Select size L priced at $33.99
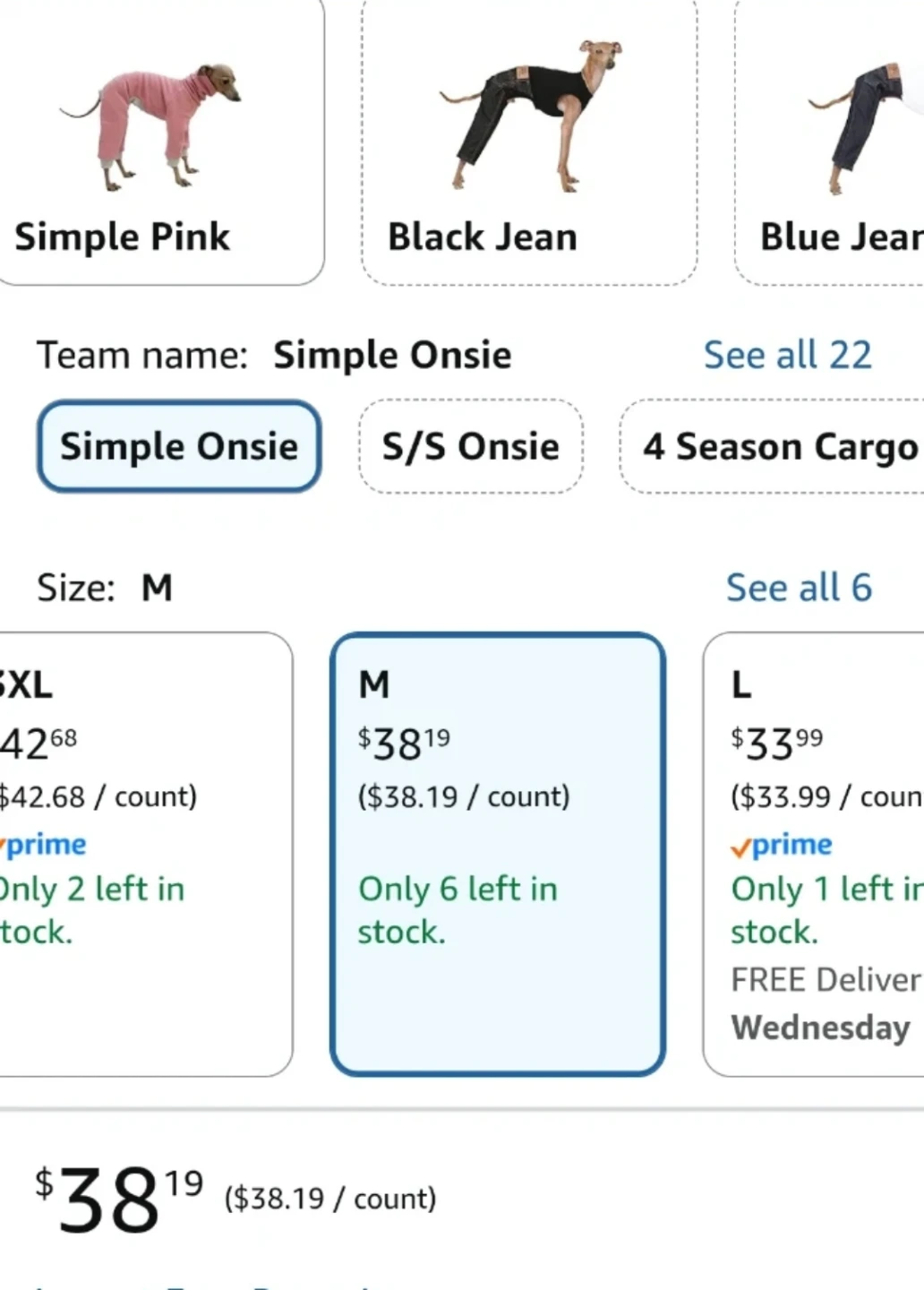The height and width of the screenshot is (1290, 924). tap(814, 854)
